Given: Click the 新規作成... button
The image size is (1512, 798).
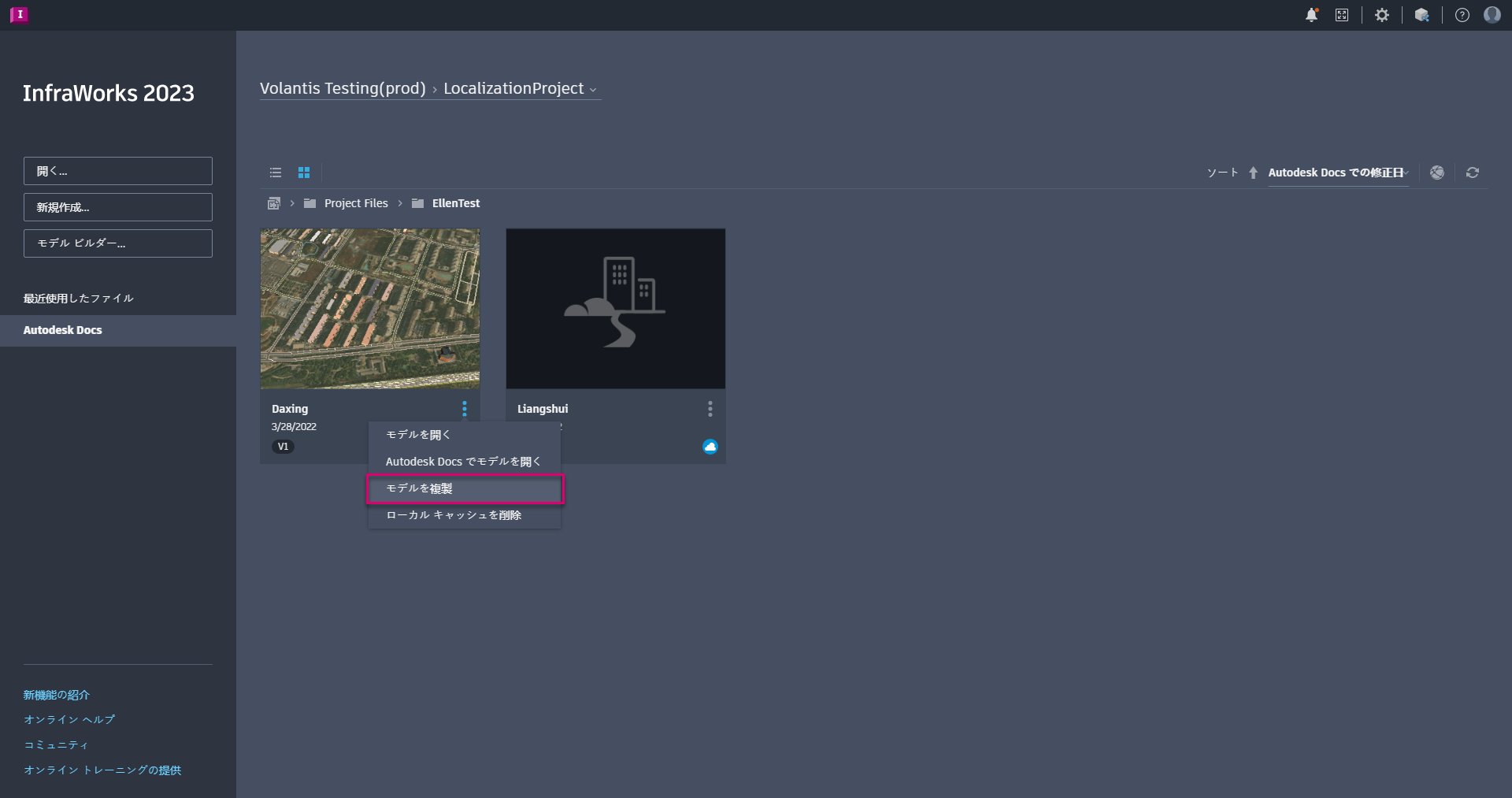Looking at the screenshot, I should click(x=118, y=207).
